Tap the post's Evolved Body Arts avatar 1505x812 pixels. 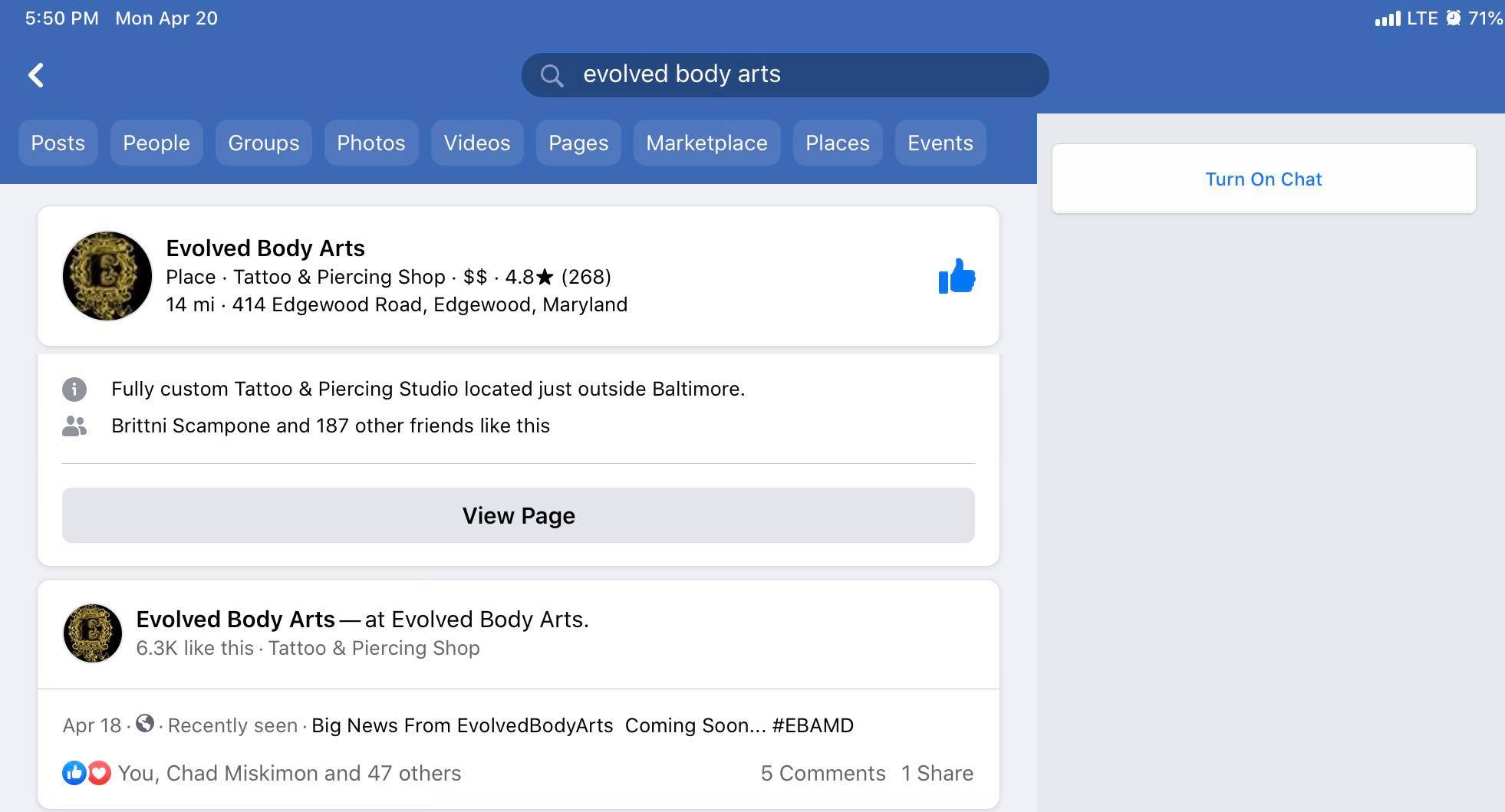pos(93,633)
